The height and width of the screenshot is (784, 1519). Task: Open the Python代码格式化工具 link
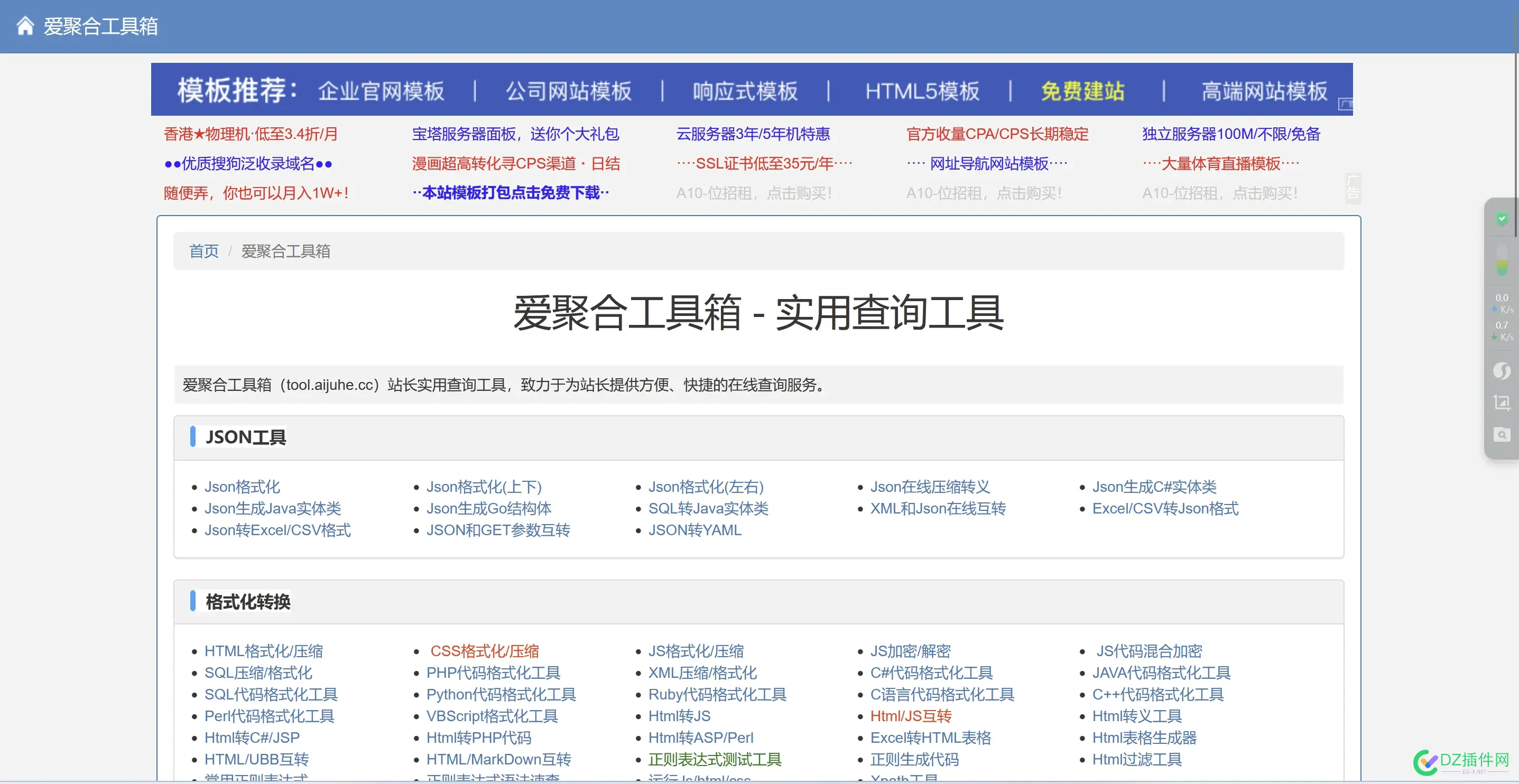pyautogui.click(x=501, y=695)
